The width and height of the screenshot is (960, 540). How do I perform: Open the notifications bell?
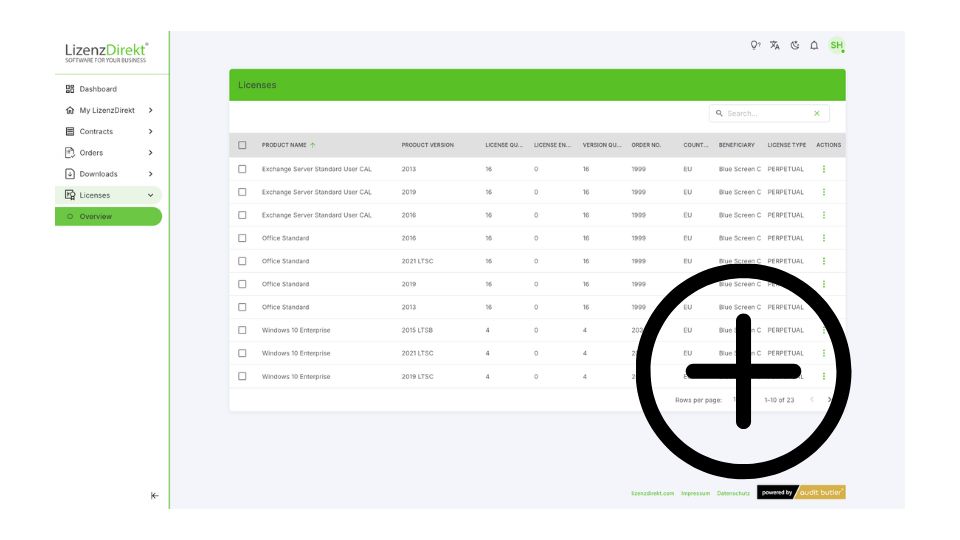click(x=814, y=45)
